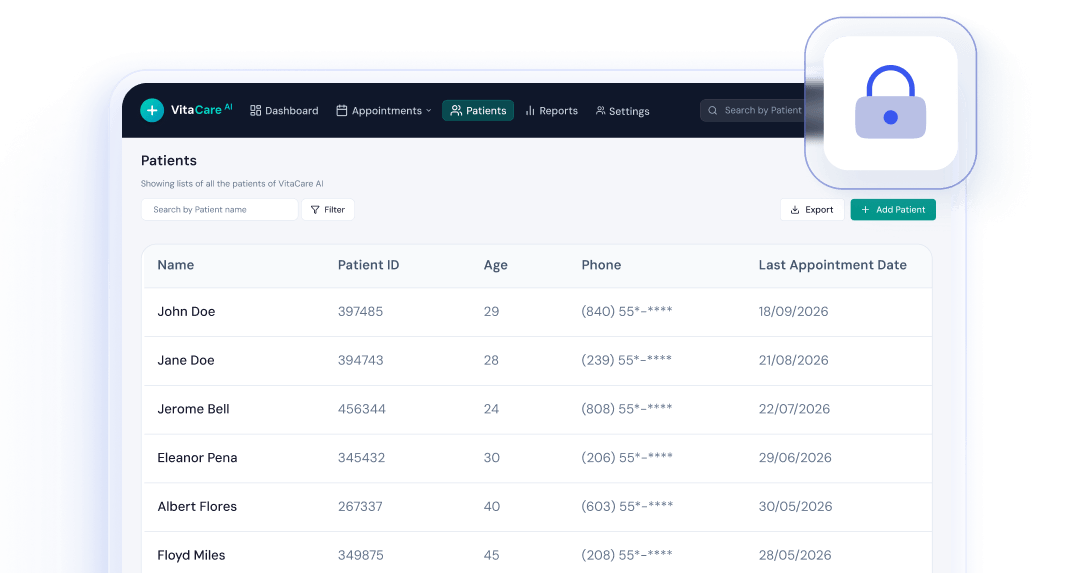The width and height of the screenshot is (1074, 573).
Task: Sort by the Name column header
Action: 175,265
